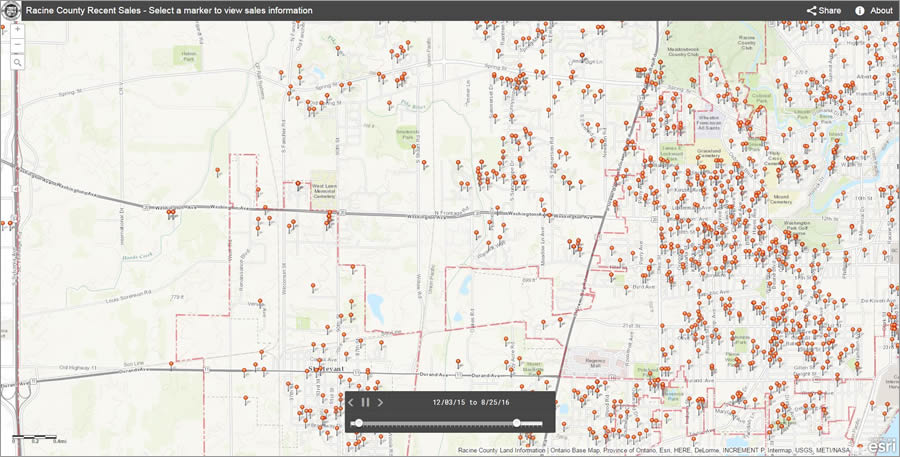
Task: Click the Mound Cemetery label
Action: pyautogui.click(x=781, y=199)
